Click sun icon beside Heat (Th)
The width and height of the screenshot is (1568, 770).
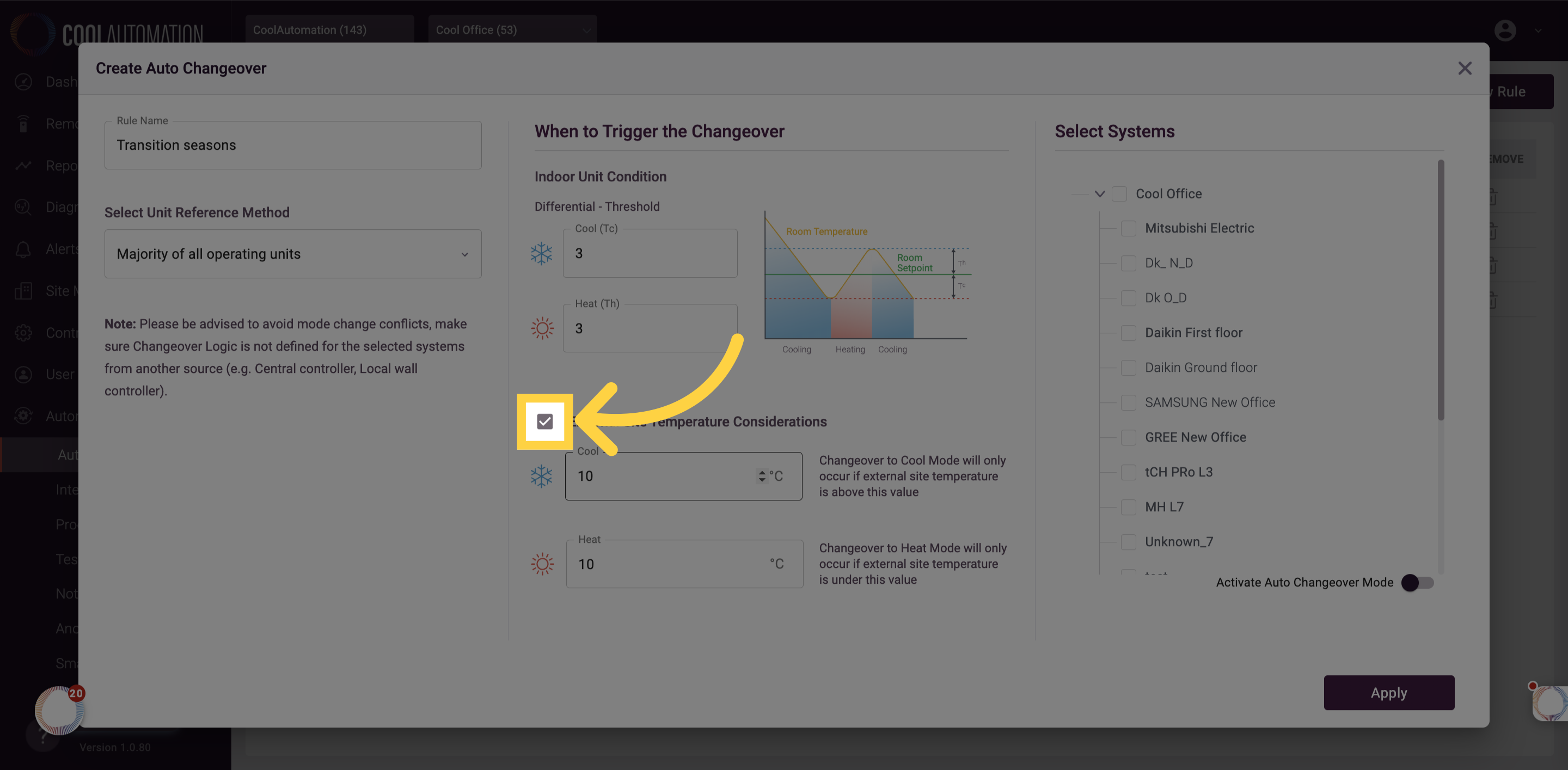pyautogui.click(x=542, y=329)
